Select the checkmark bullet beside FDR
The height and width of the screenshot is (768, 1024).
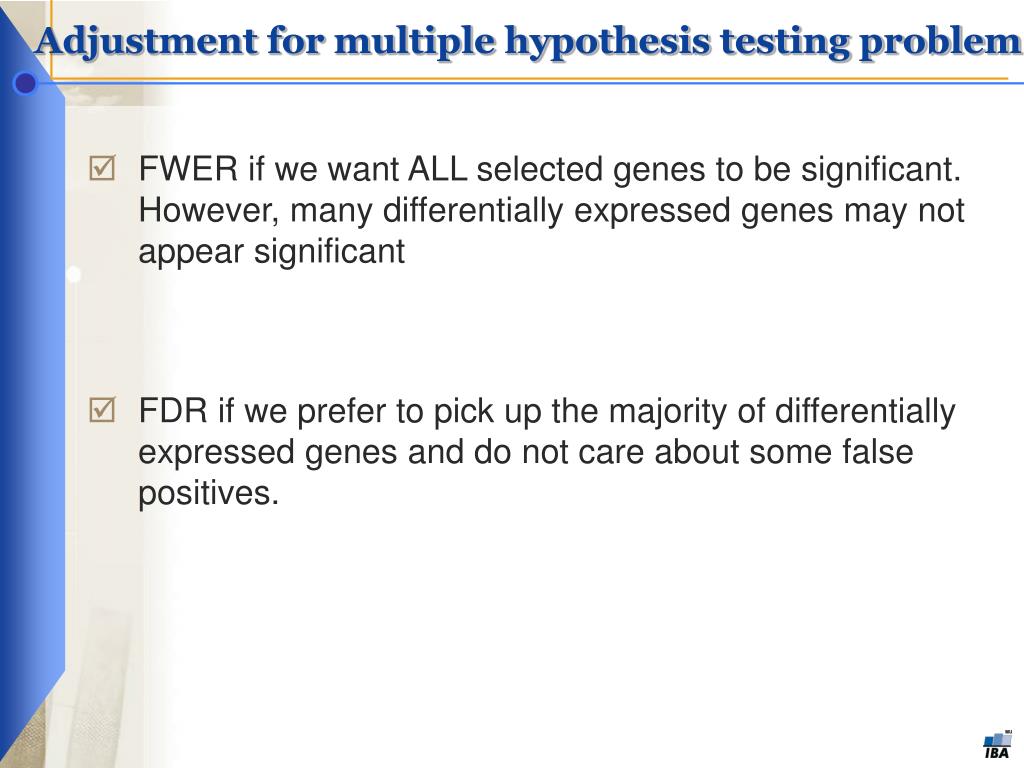tap(102, 410)
